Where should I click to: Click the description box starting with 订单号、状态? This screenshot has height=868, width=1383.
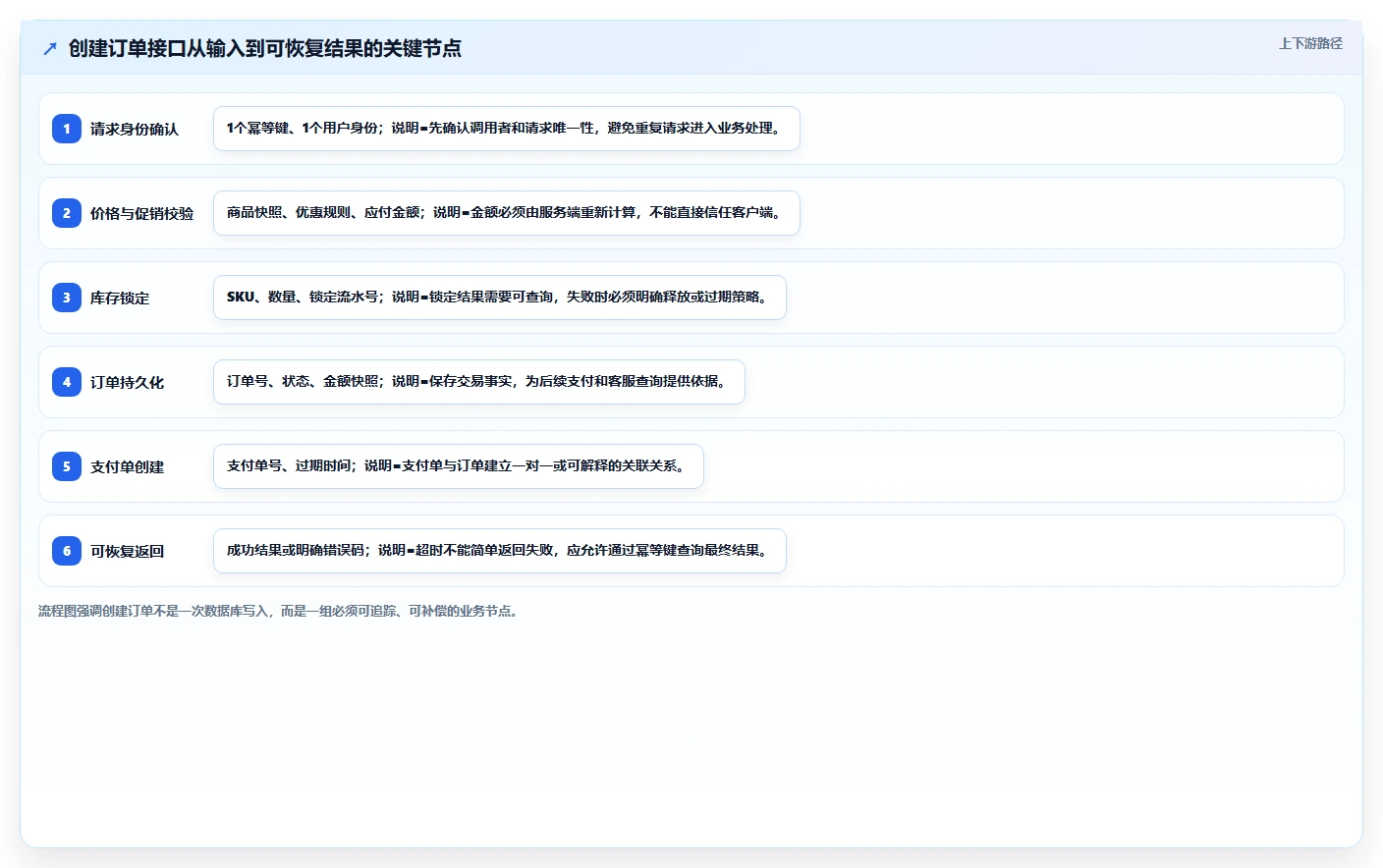click(x=479, y=382)
